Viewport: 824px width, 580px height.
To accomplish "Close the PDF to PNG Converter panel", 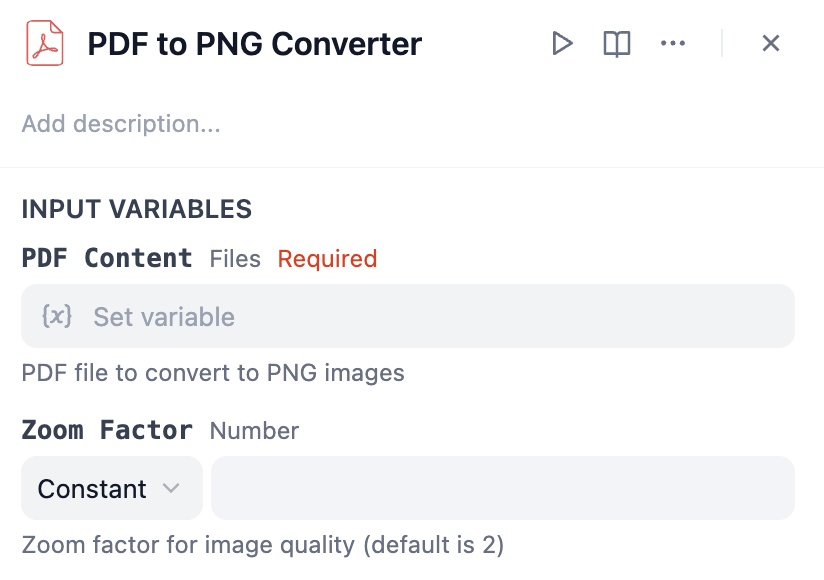I will (x=770, y=43).
